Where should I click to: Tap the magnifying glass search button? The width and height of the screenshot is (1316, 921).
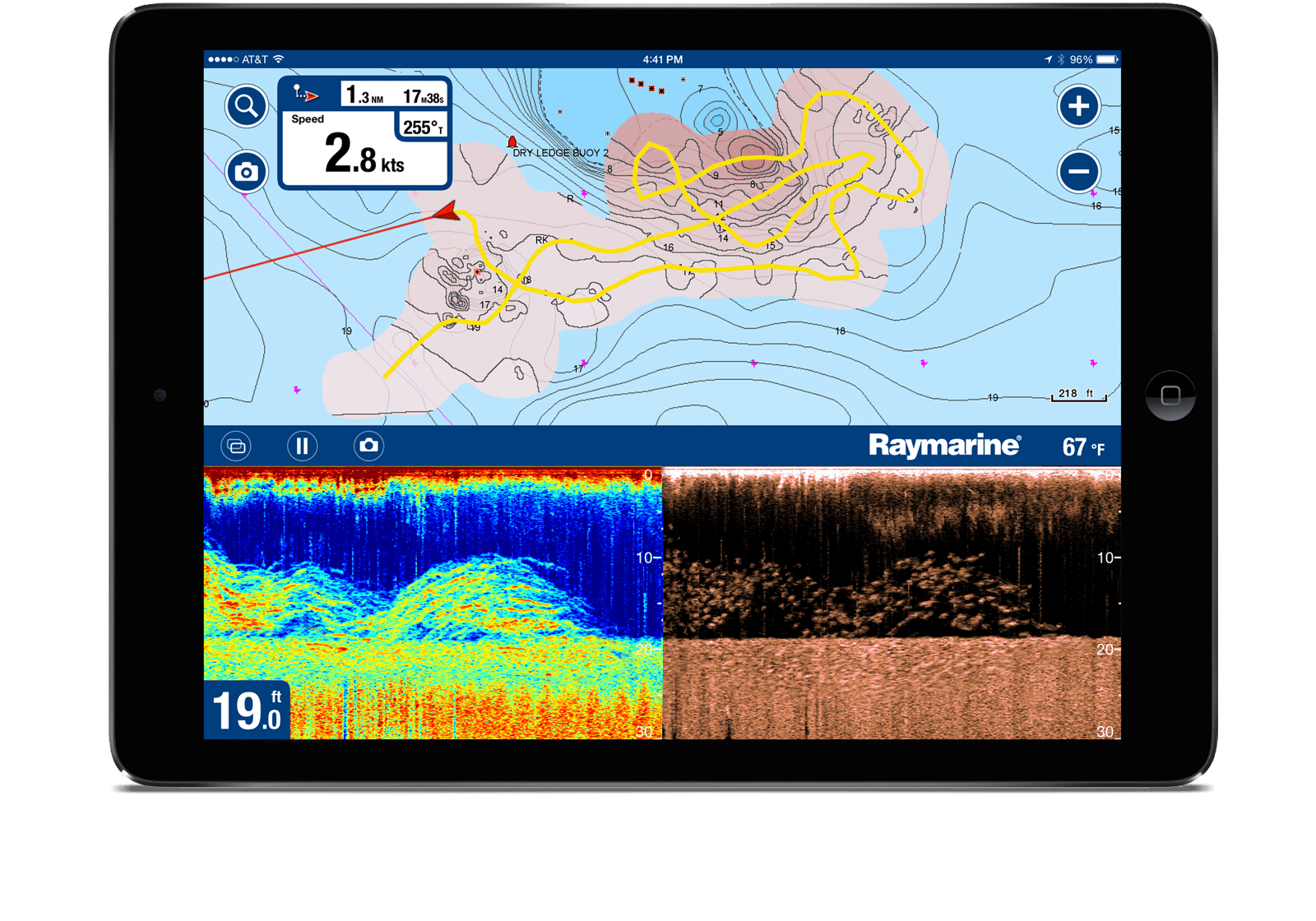[246, 106]
